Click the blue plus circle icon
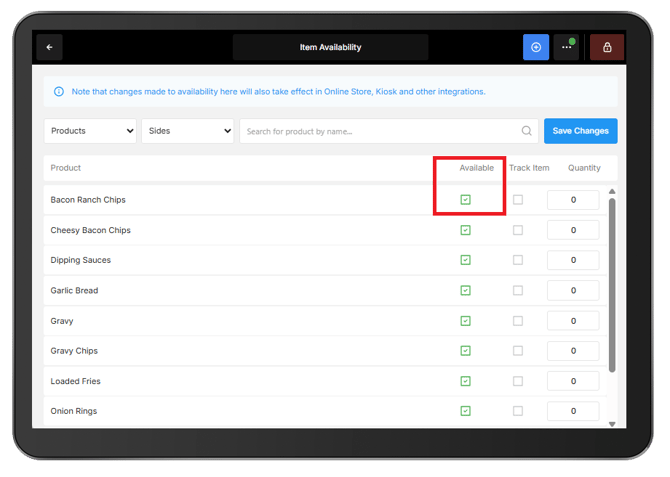 point(536,47)
